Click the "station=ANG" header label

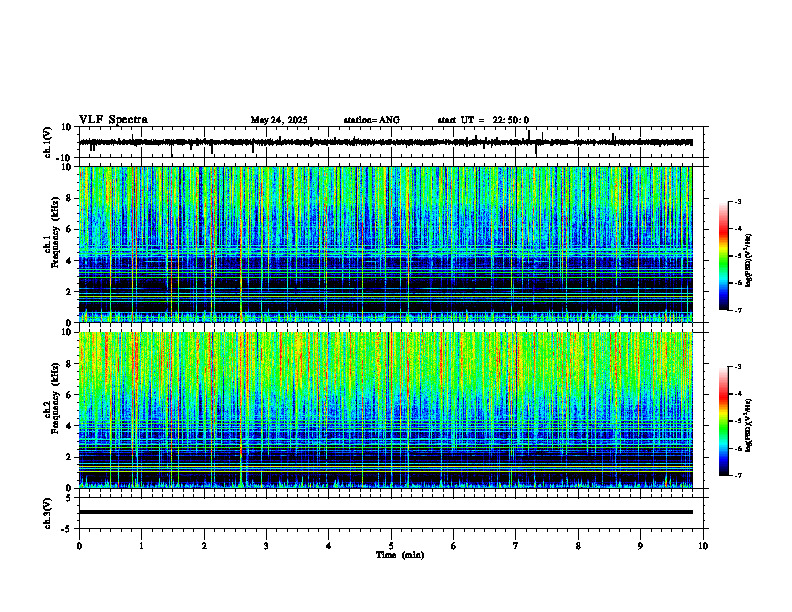click(x=372, y=120)
